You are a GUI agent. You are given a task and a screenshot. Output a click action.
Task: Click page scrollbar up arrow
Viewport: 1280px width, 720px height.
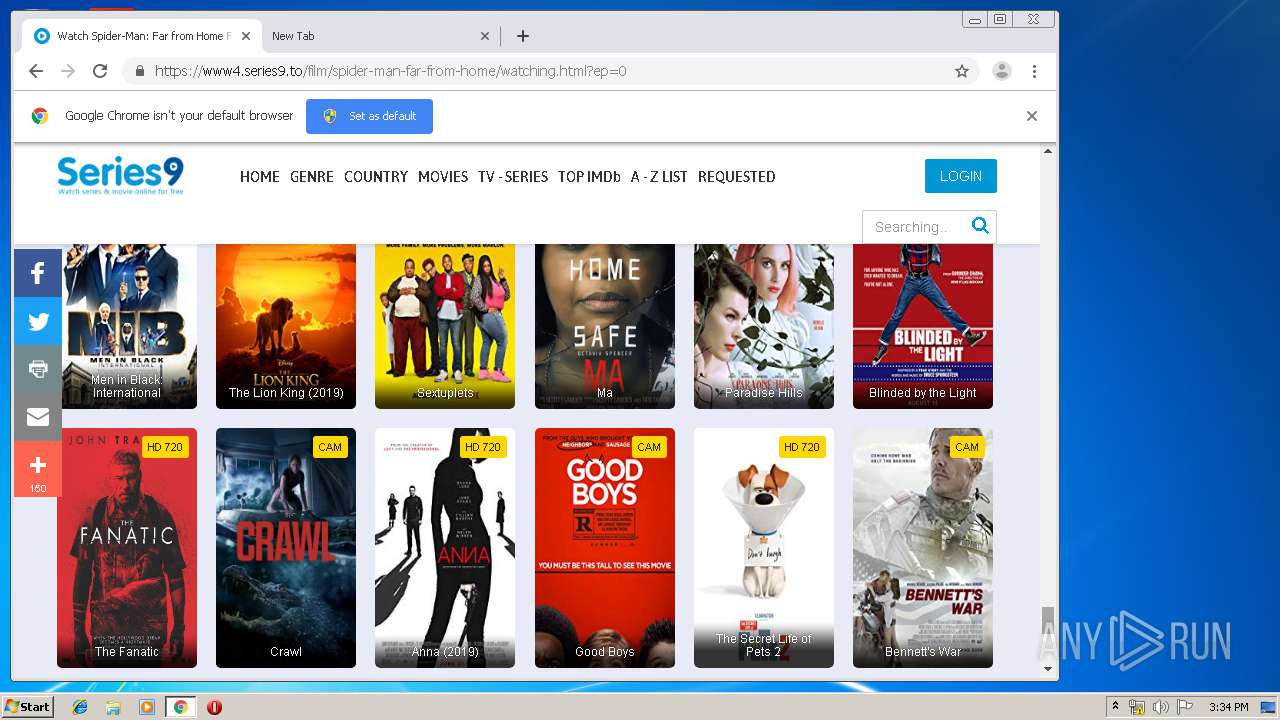(1048, 151)
